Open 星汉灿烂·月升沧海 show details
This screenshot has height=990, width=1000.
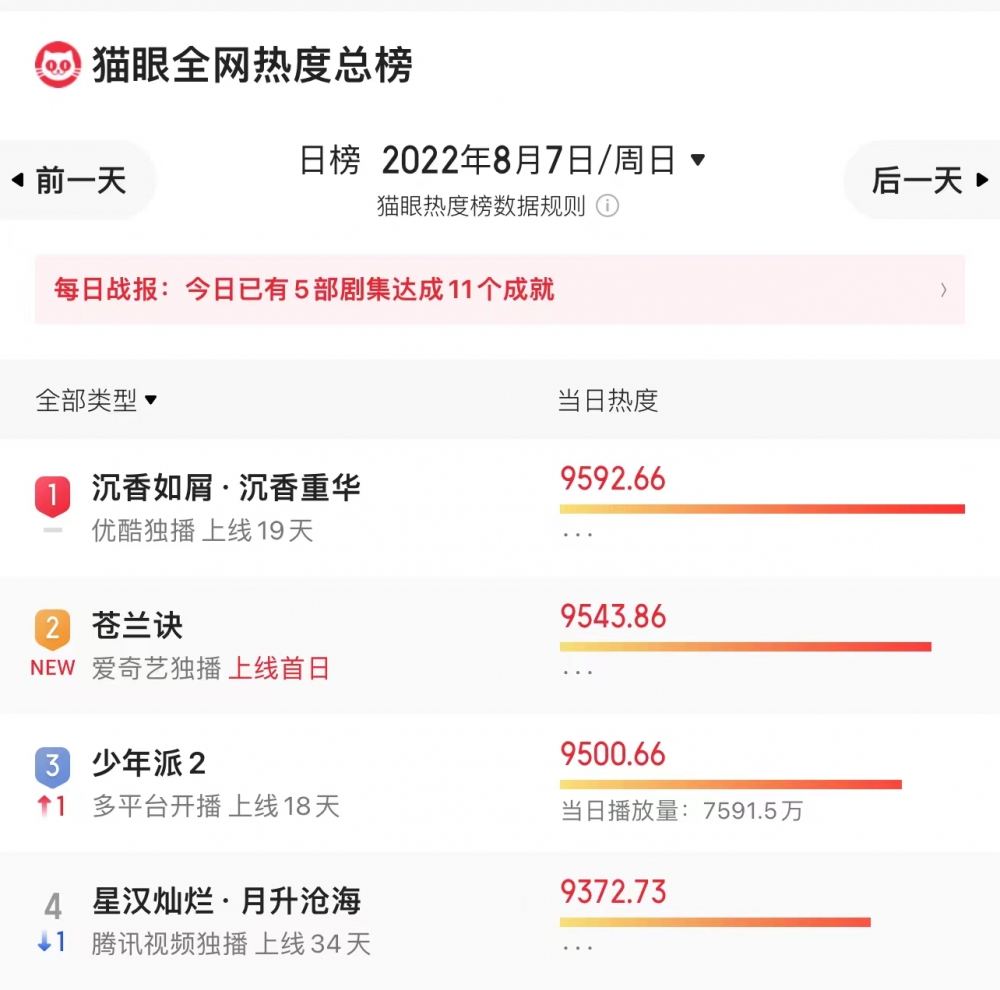point(226,901)
